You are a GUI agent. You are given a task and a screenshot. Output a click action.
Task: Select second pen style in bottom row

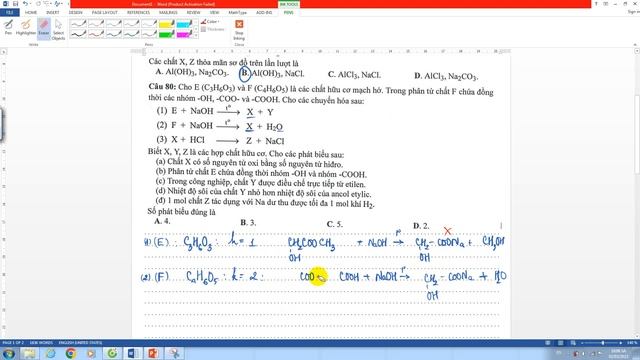tap(96, 34)
